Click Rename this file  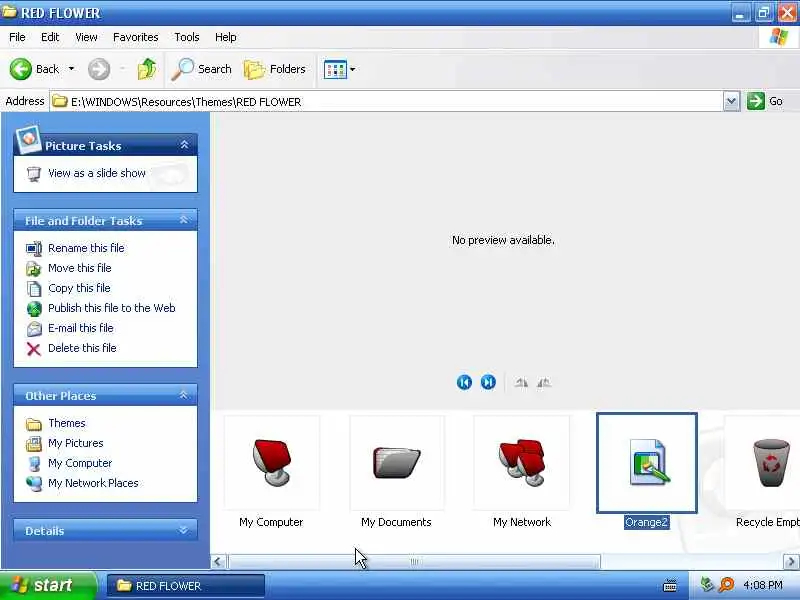[x=86, y=248]
